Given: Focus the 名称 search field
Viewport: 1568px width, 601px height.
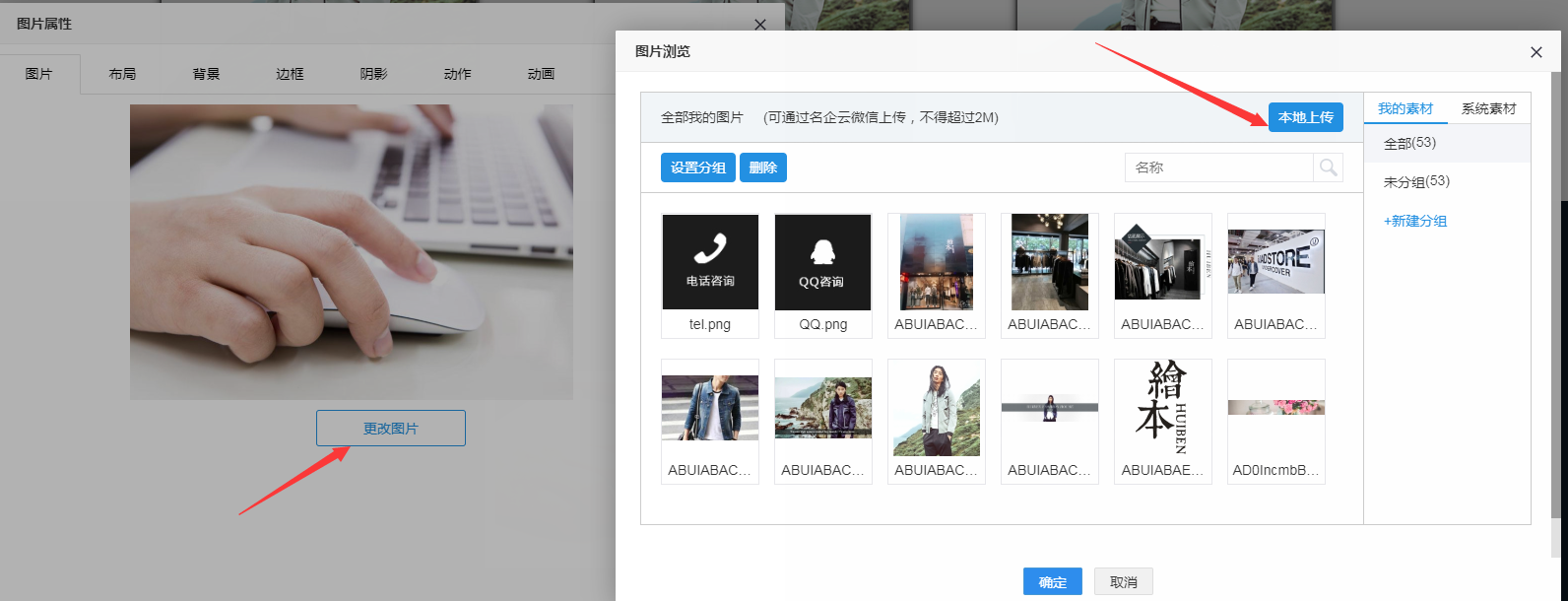Looking at the screenshot, I should [1219, 167].
